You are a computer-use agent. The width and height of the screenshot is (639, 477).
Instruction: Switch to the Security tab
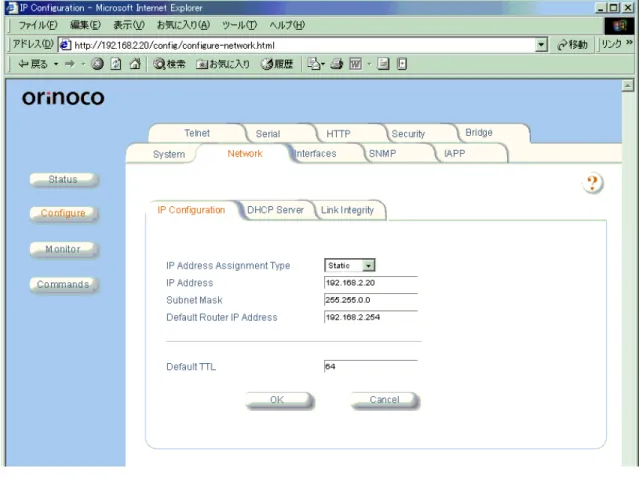coord(408,134)
